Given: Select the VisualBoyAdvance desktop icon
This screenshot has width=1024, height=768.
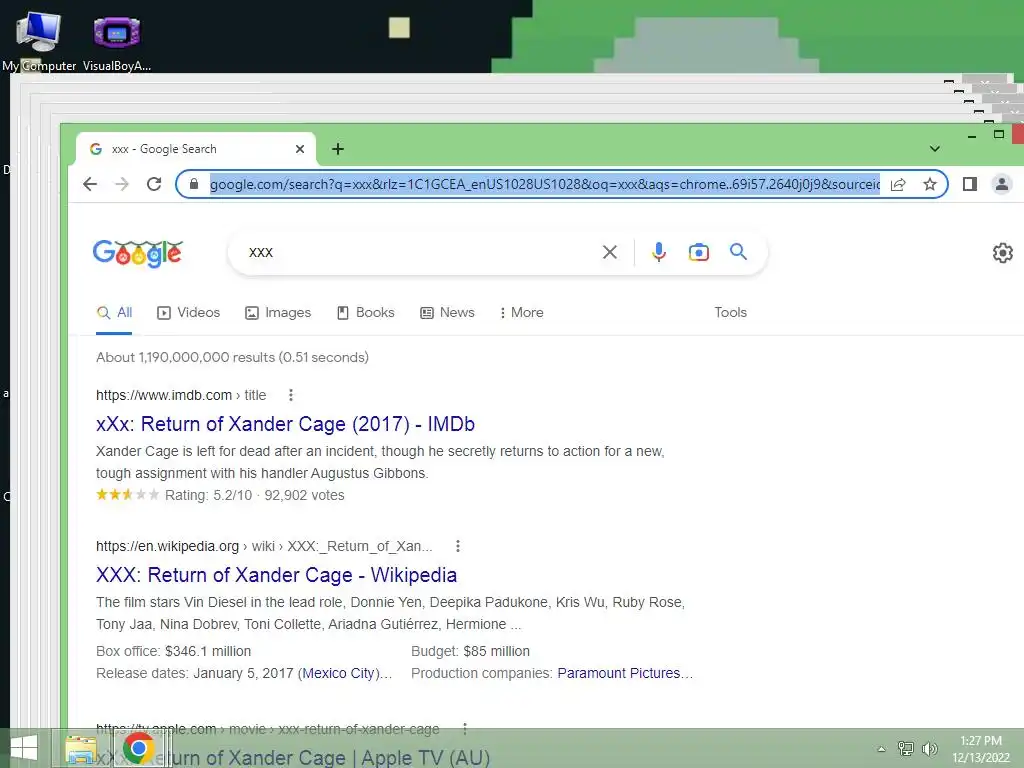Looking at the screenshot, I should pyautogui.click(x=117, y=40).
